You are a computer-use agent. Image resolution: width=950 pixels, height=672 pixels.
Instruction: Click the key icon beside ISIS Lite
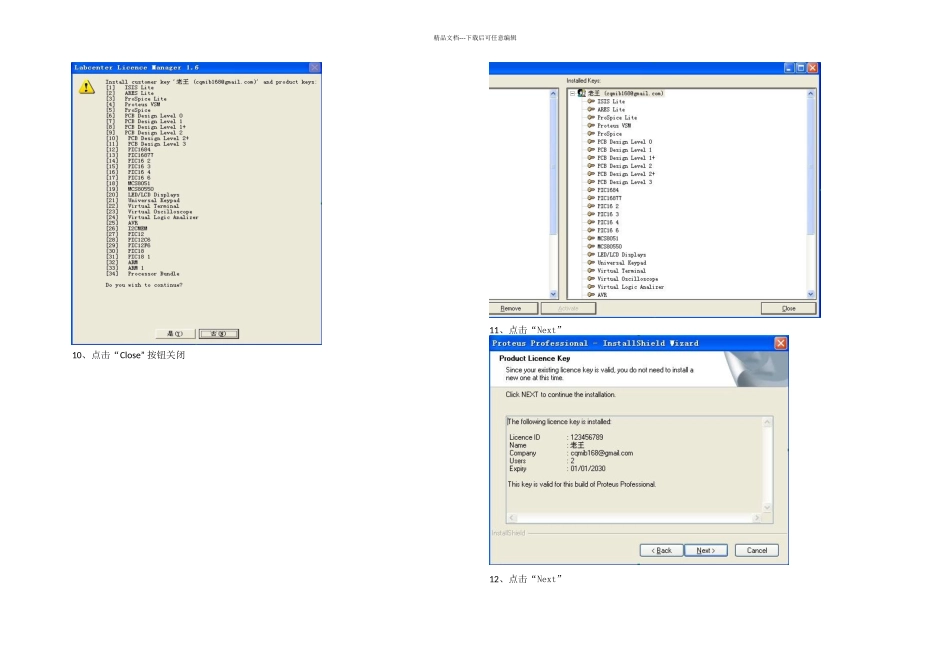pos(591,101)
